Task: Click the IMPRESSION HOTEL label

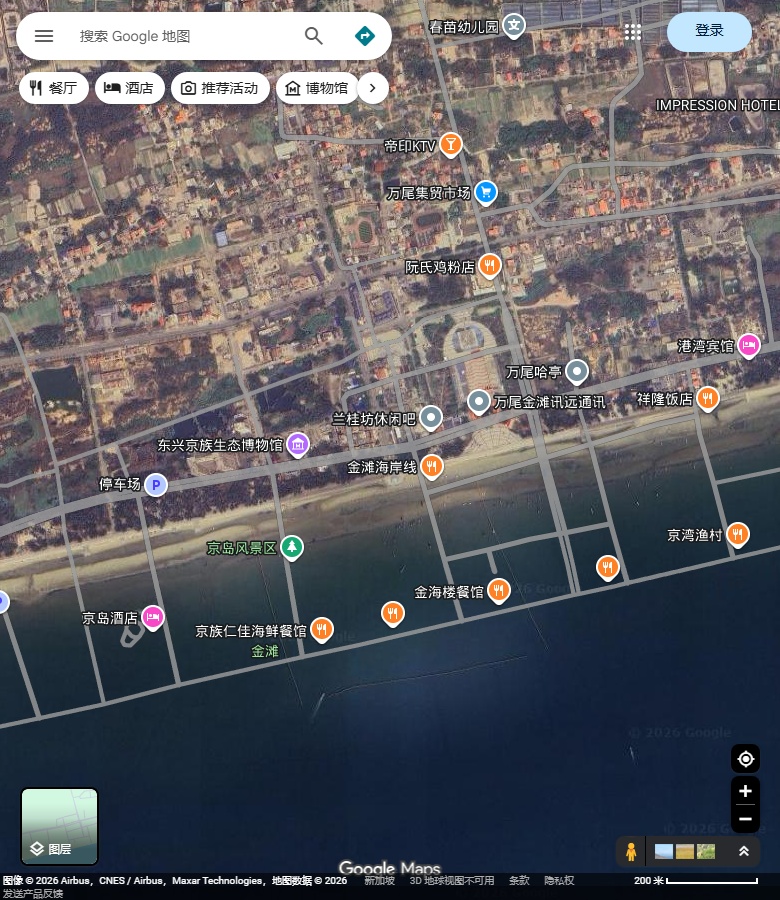Action: pyautogui.click(x=717, y=106)
